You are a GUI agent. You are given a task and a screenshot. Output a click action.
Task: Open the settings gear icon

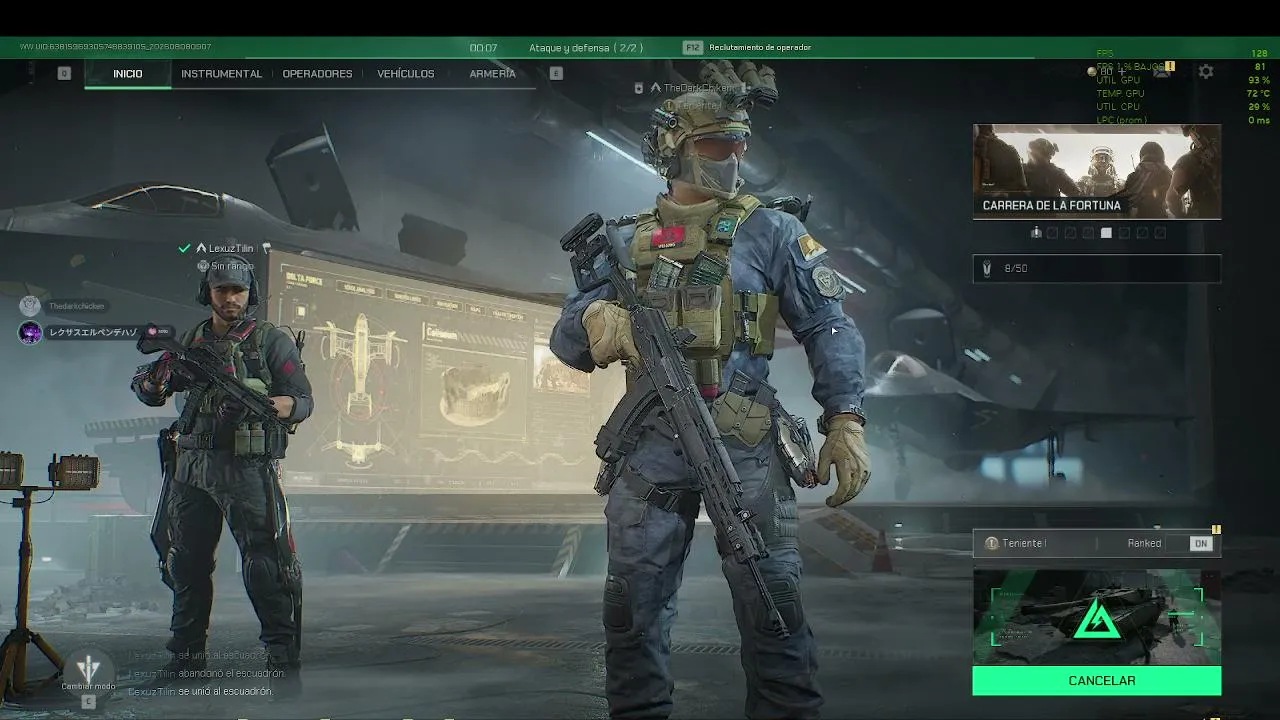1206,72
